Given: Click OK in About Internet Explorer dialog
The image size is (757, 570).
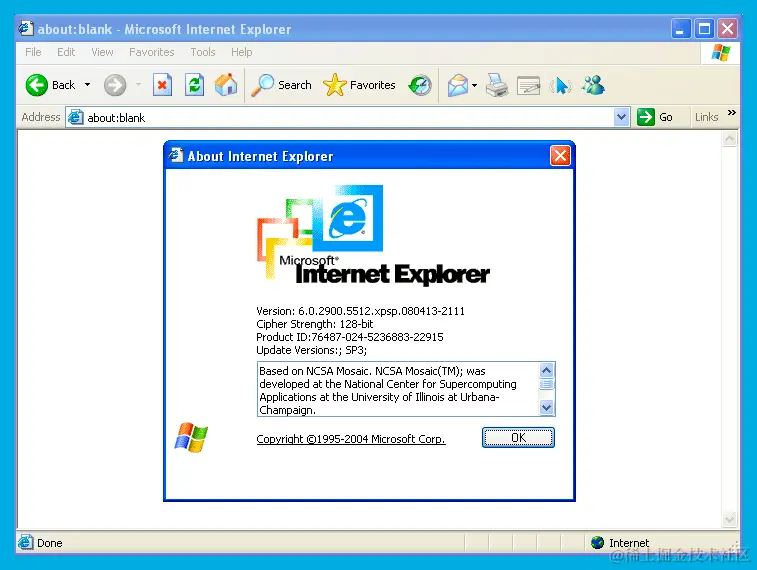Looking at the screenshot, I should [x=518, y=437].
